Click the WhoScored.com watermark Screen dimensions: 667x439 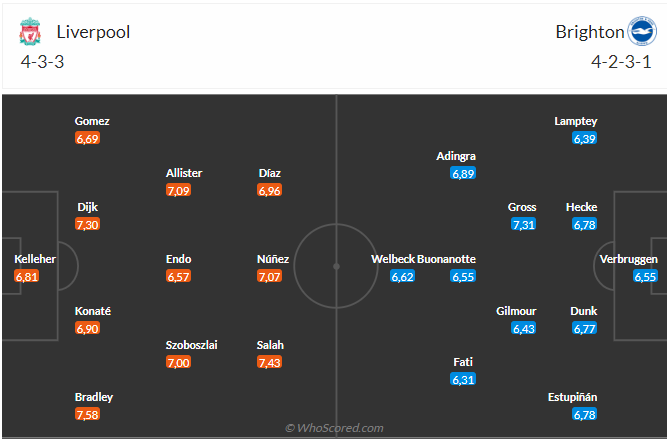click(334, 428)
